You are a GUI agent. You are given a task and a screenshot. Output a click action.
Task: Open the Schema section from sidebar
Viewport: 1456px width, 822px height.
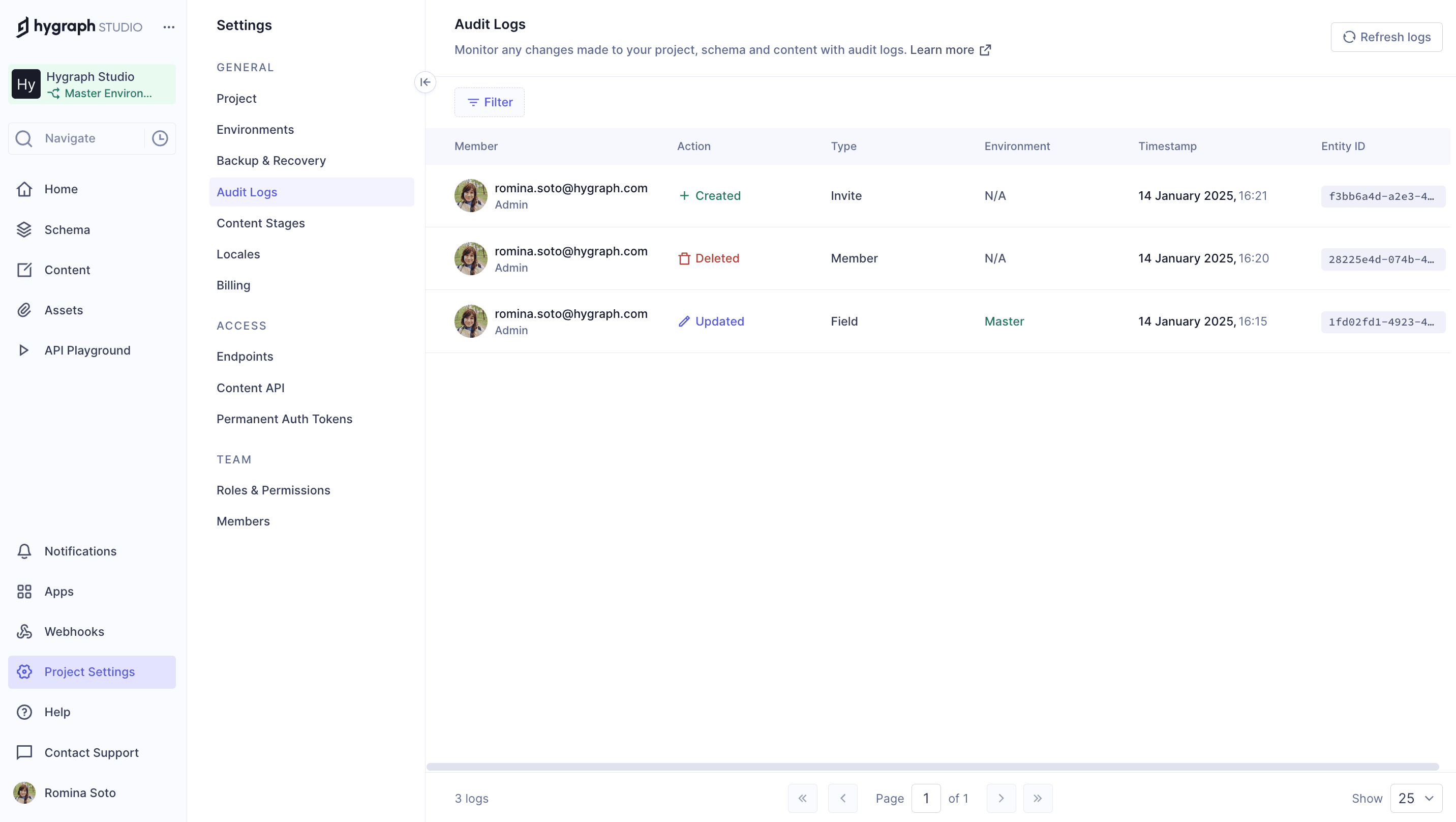67,229
